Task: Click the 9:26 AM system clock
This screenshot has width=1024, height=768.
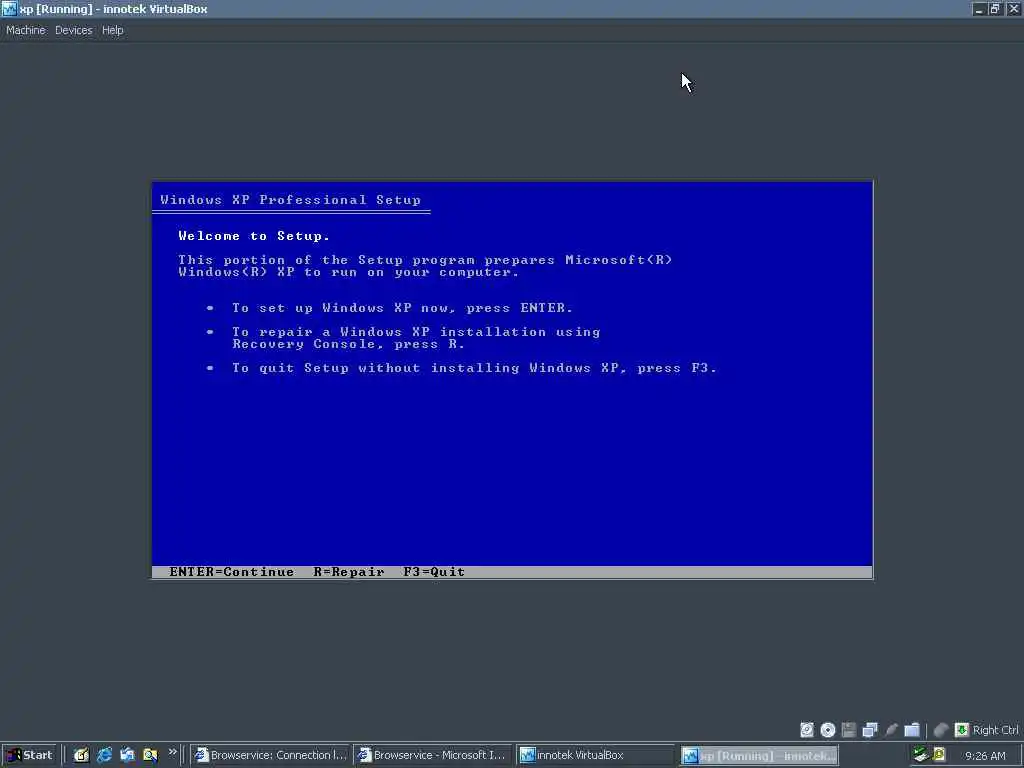Action: tap(985, 756)
